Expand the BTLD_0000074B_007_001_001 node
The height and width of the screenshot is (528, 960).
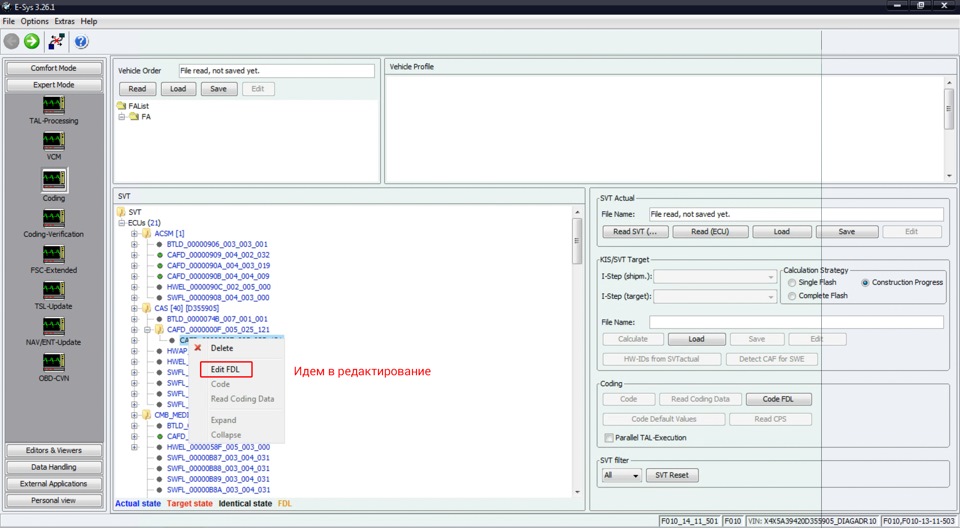click(x=134, y=319)
